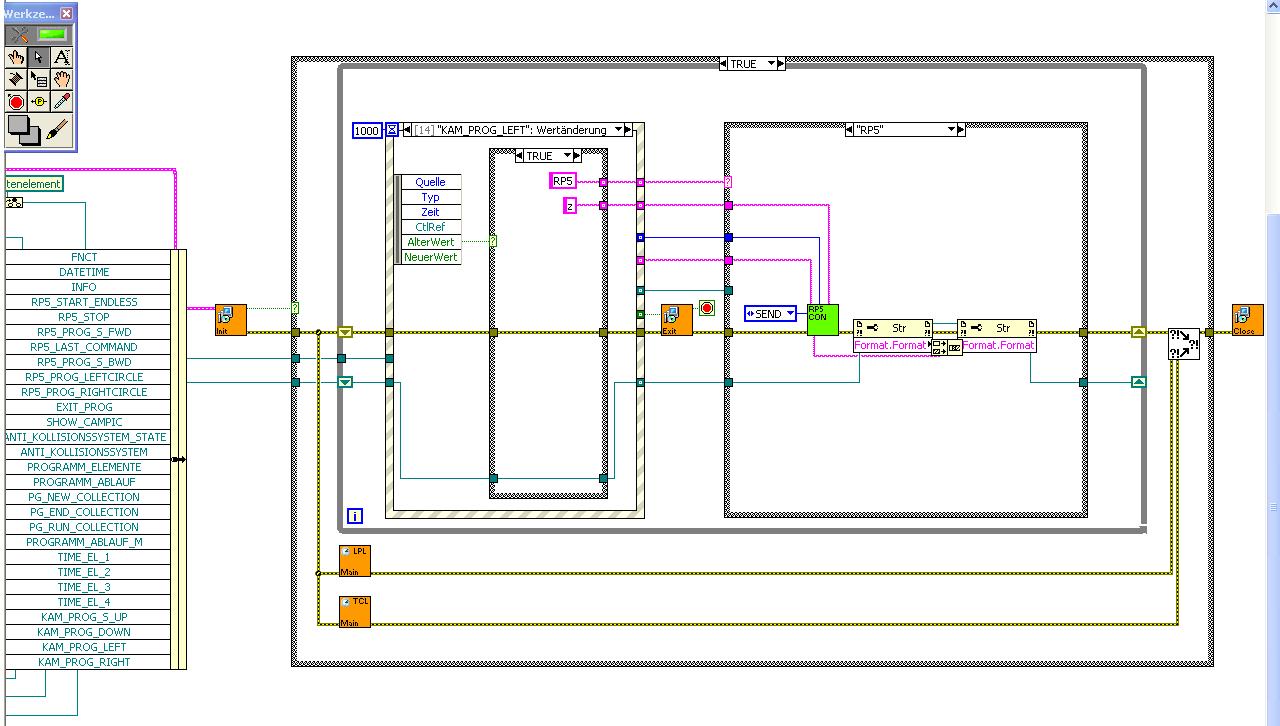Viewport: 1280px width, 726px height.
Task: Click the NeuerWert event data item
Action: [430, 257]
